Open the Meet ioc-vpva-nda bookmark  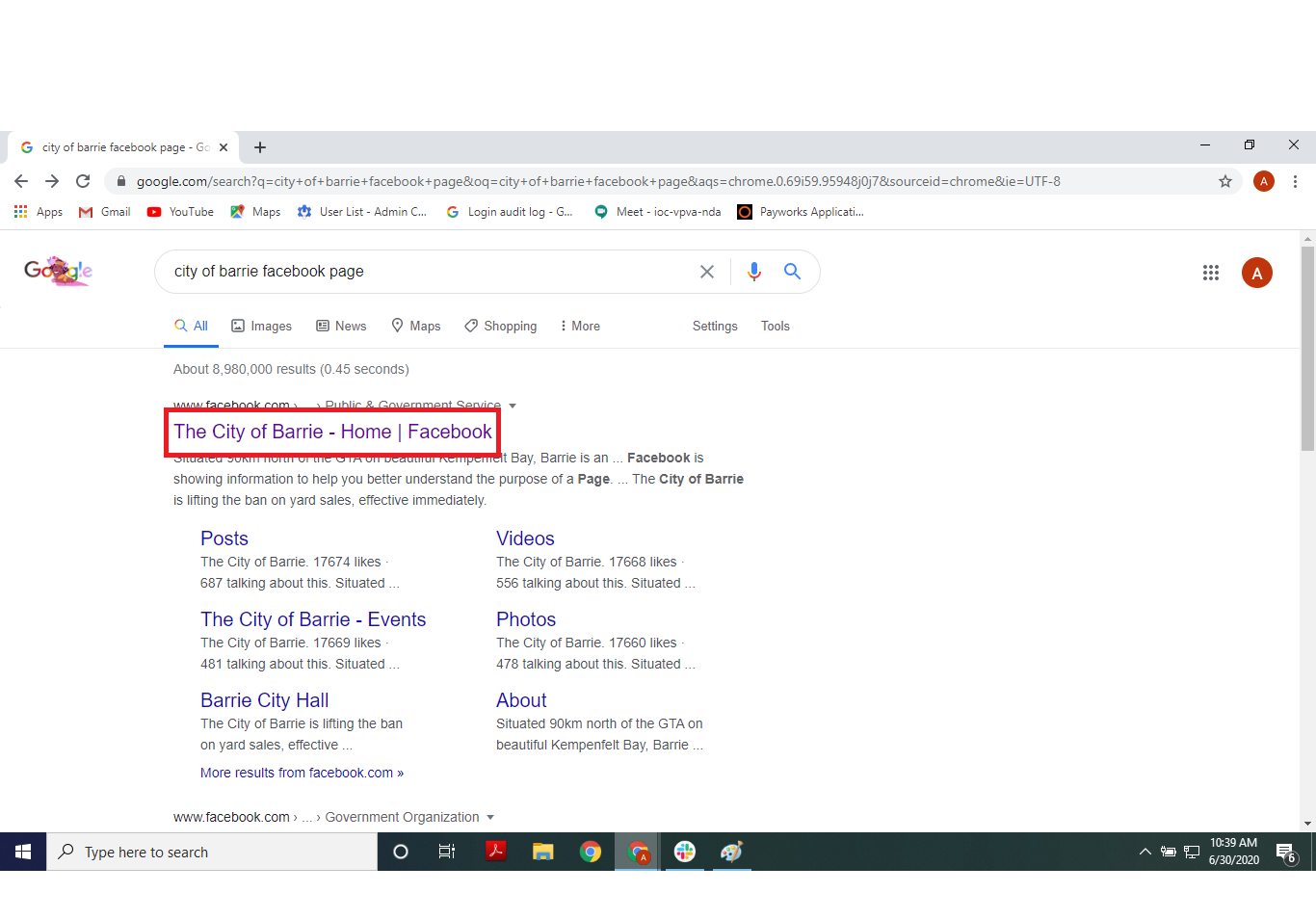point(658,212)
